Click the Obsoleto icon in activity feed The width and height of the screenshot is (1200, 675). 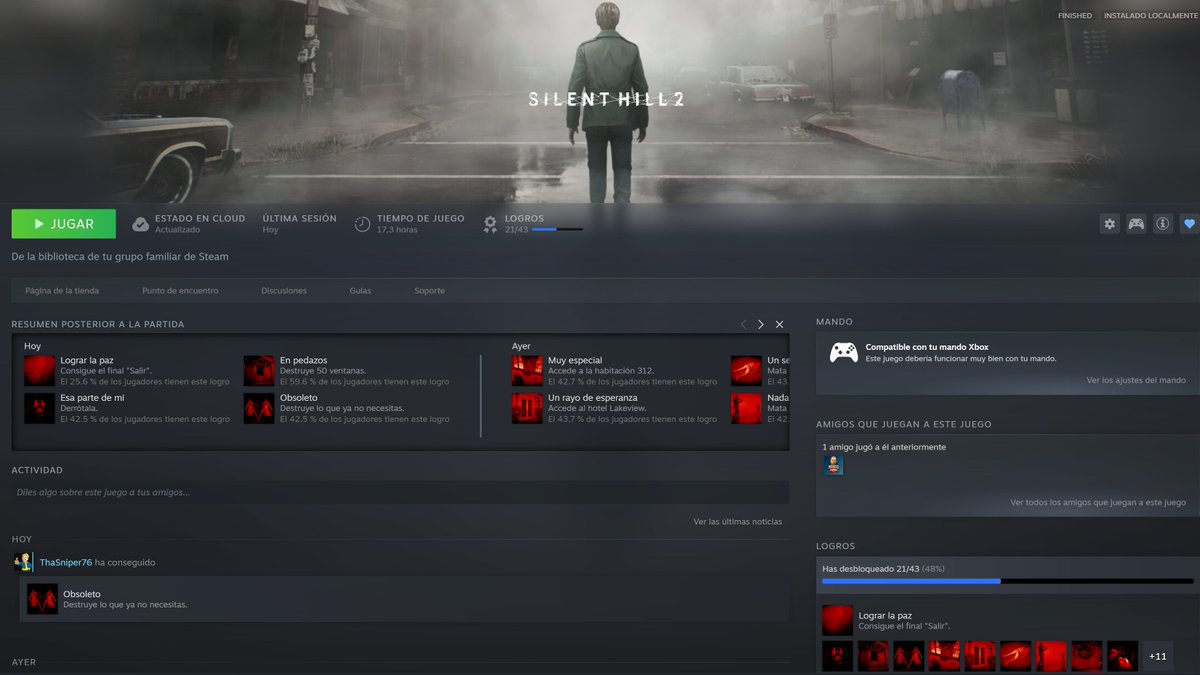coord(42,599)
